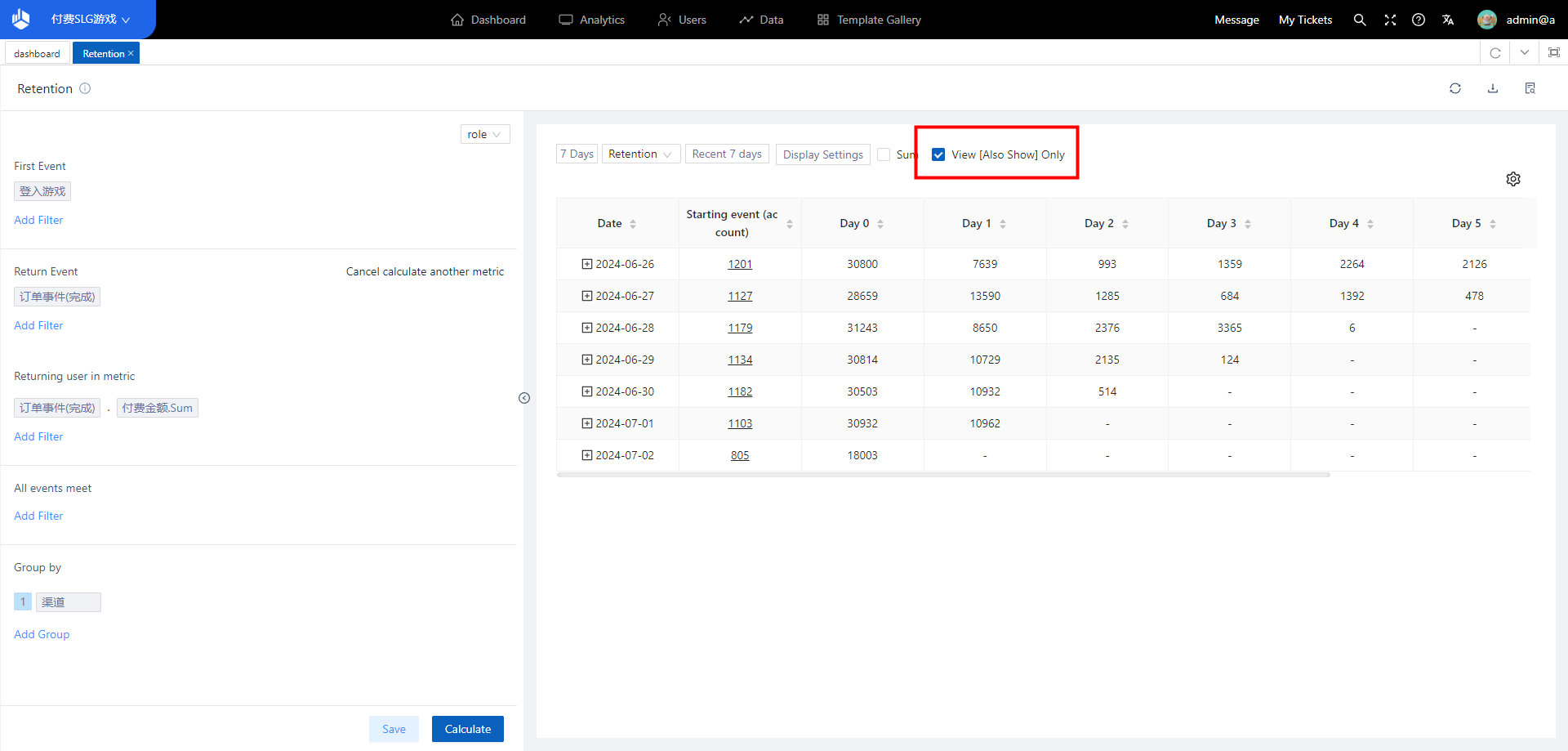Viewport: 1568px width, 751px height.
Task: Uncheck View [Also Show] Only checkbox
Action: tap(938, 154)
